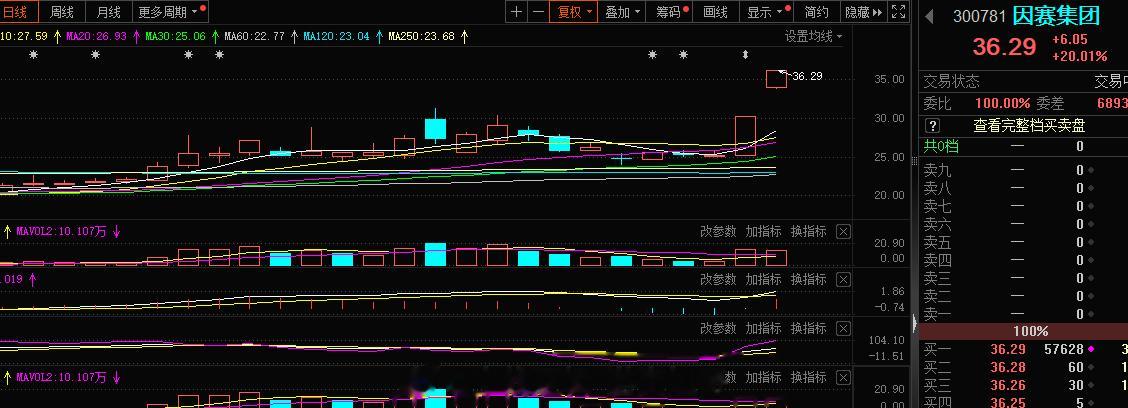This screenshot has width=1128, height=408.
Task: Open the 复权 adjustment dropdown
Action: click(x=573, y=12)
